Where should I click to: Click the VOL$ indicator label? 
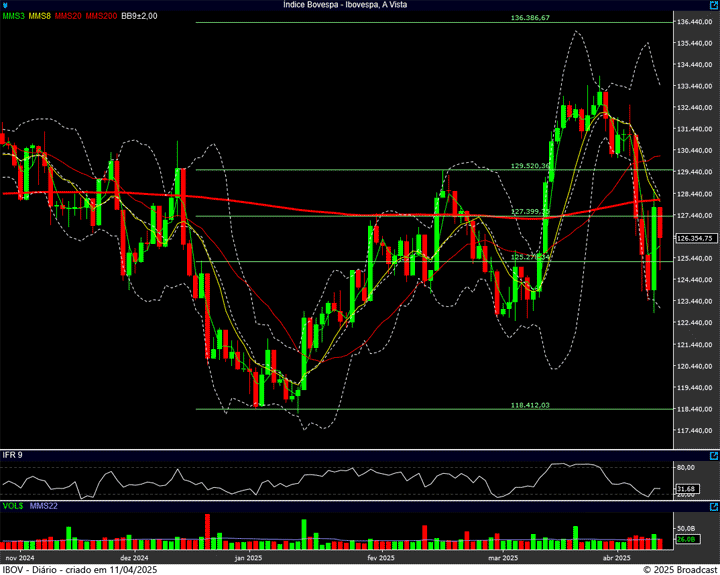pos(13,507)
